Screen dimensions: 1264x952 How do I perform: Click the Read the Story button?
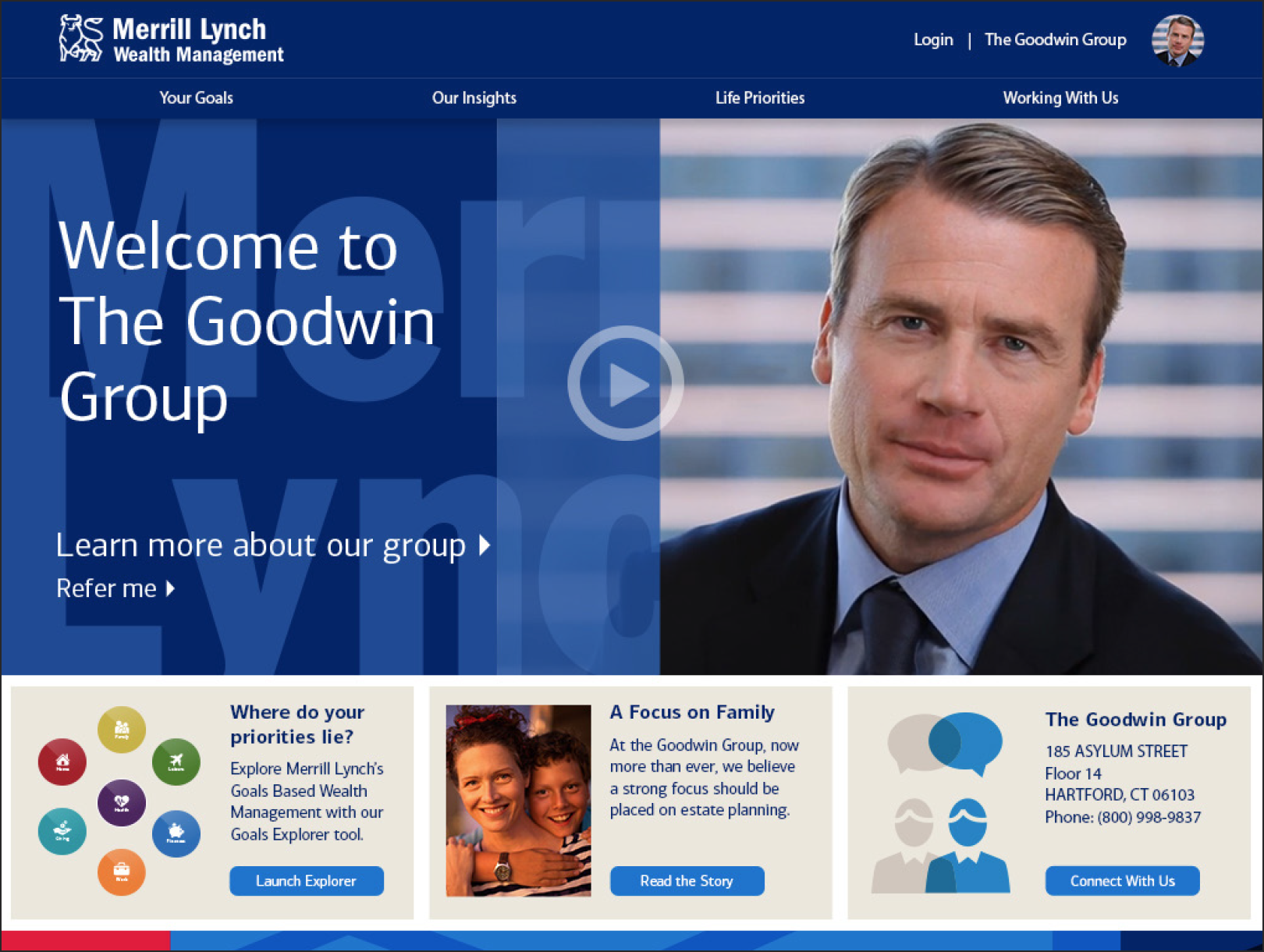click(x=687, y=881)
